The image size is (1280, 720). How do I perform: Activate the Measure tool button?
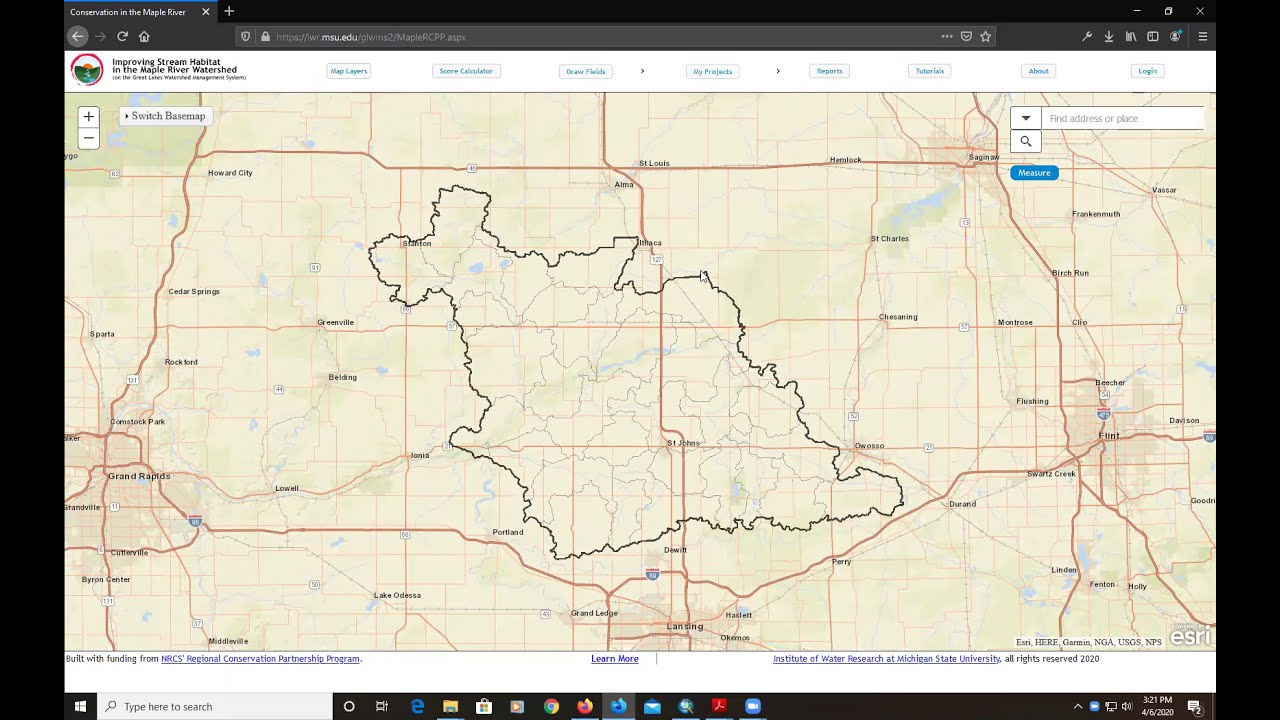coord(1034,173)
